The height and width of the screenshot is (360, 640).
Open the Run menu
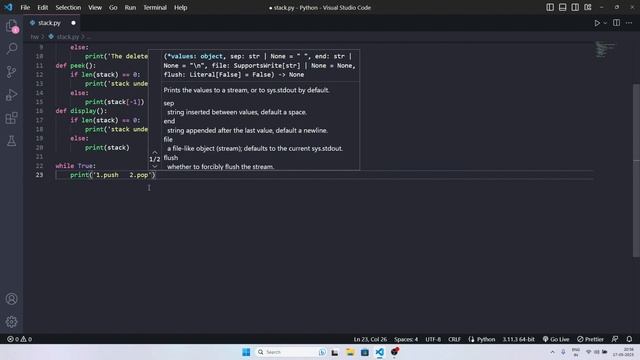[130, 7]
